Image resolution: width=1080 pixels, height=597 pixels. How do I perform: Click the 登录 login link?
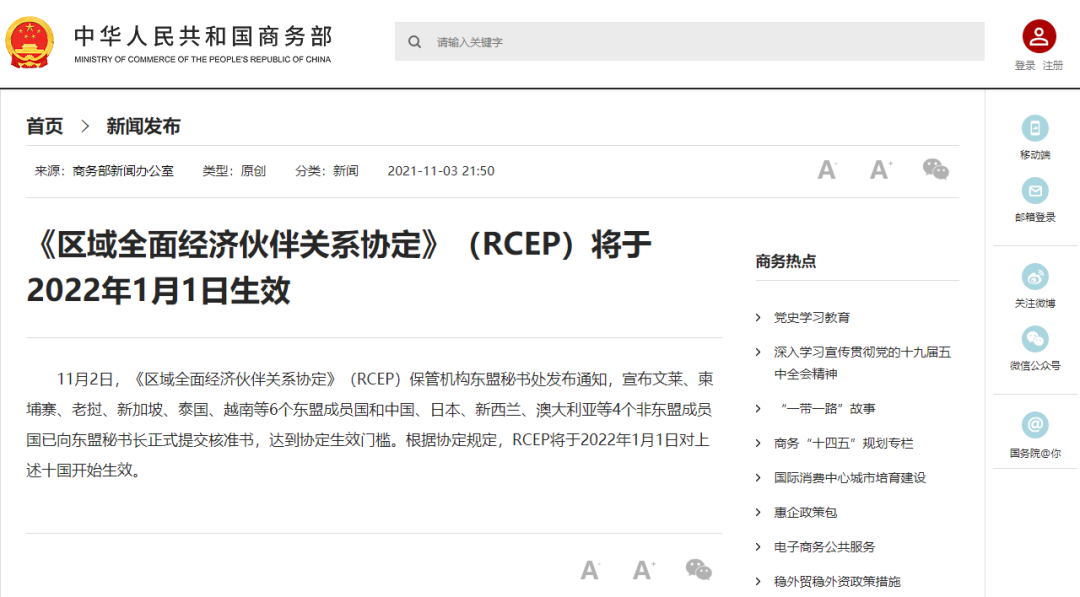pos(1025,66)
